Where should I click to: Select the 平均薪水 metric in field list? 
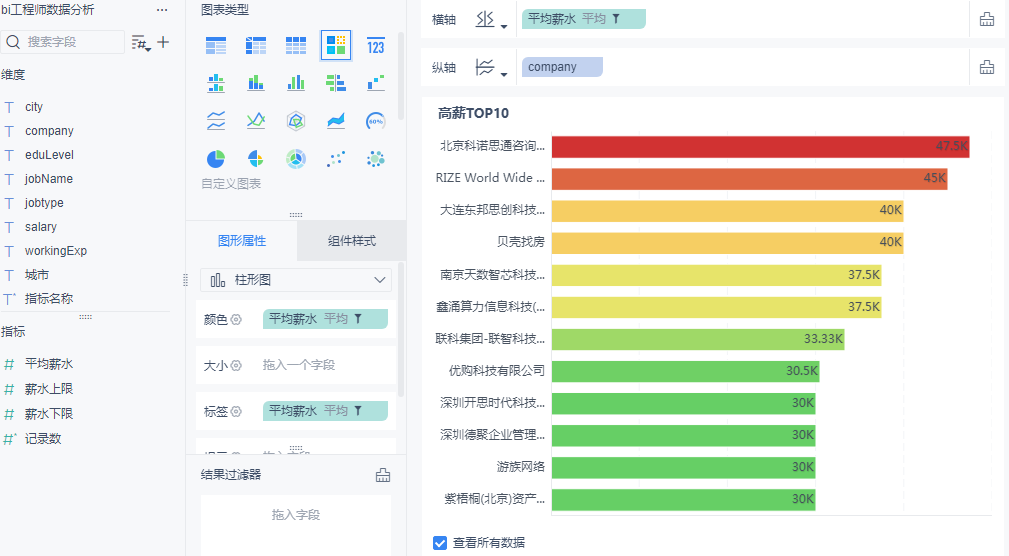click(x=49, y=364)
